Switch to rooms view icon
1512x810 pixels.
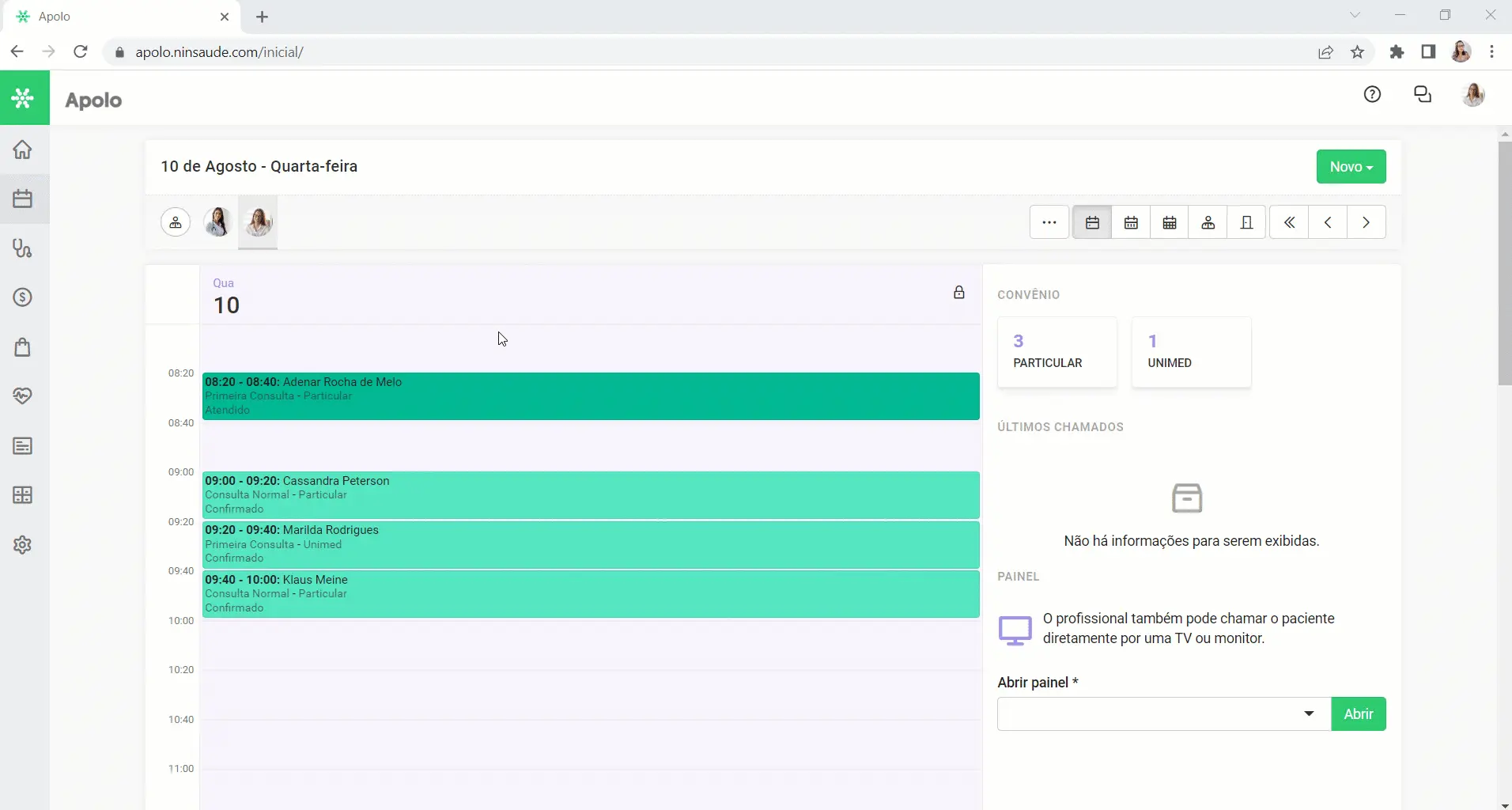pyautogui.click(x=1247, y=222)
